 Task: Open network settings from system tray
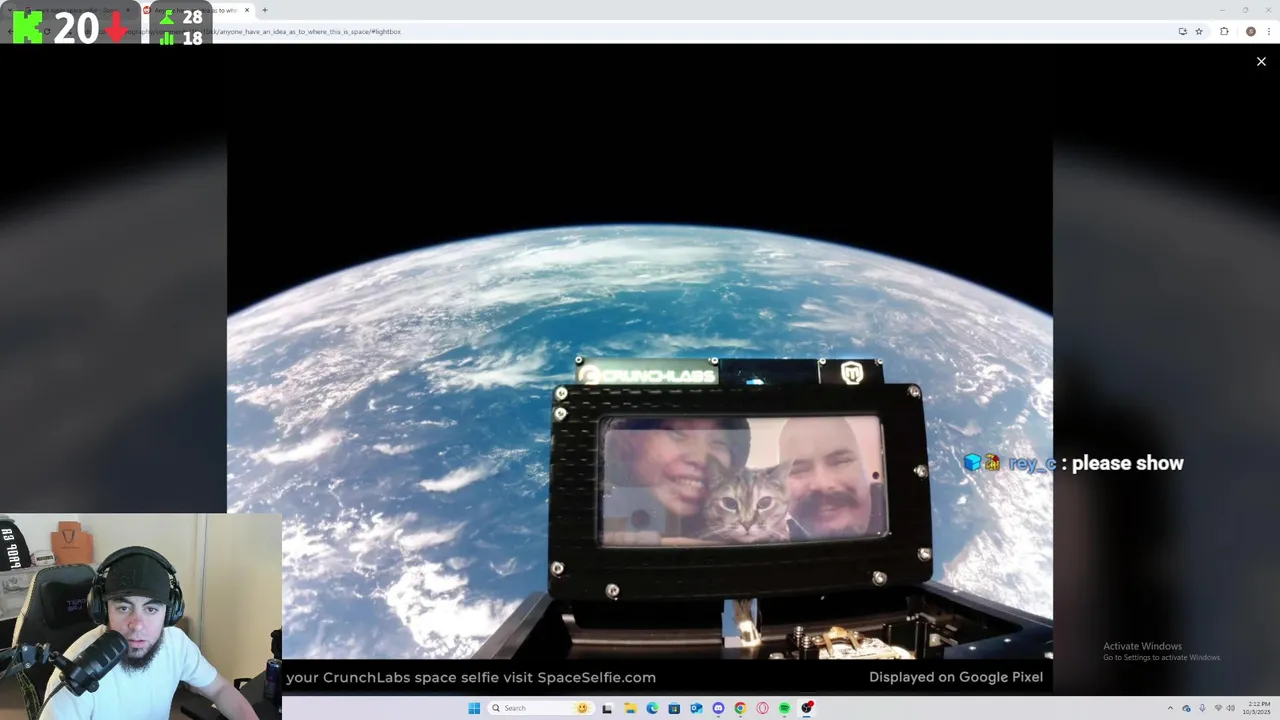coord(1218,708)
